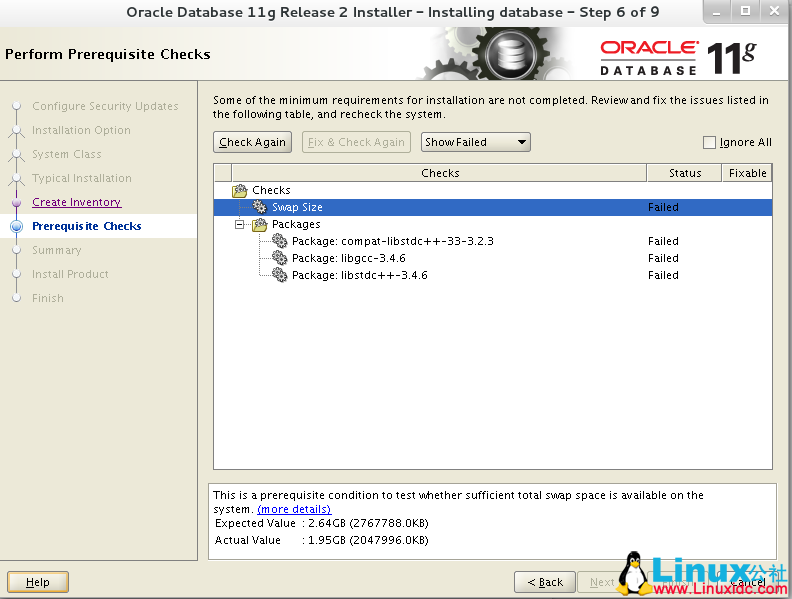The width and height of the screenshot is (792, 599).
Task: Click the Create Inventory step bullet icon
Action: pos(17,203)
